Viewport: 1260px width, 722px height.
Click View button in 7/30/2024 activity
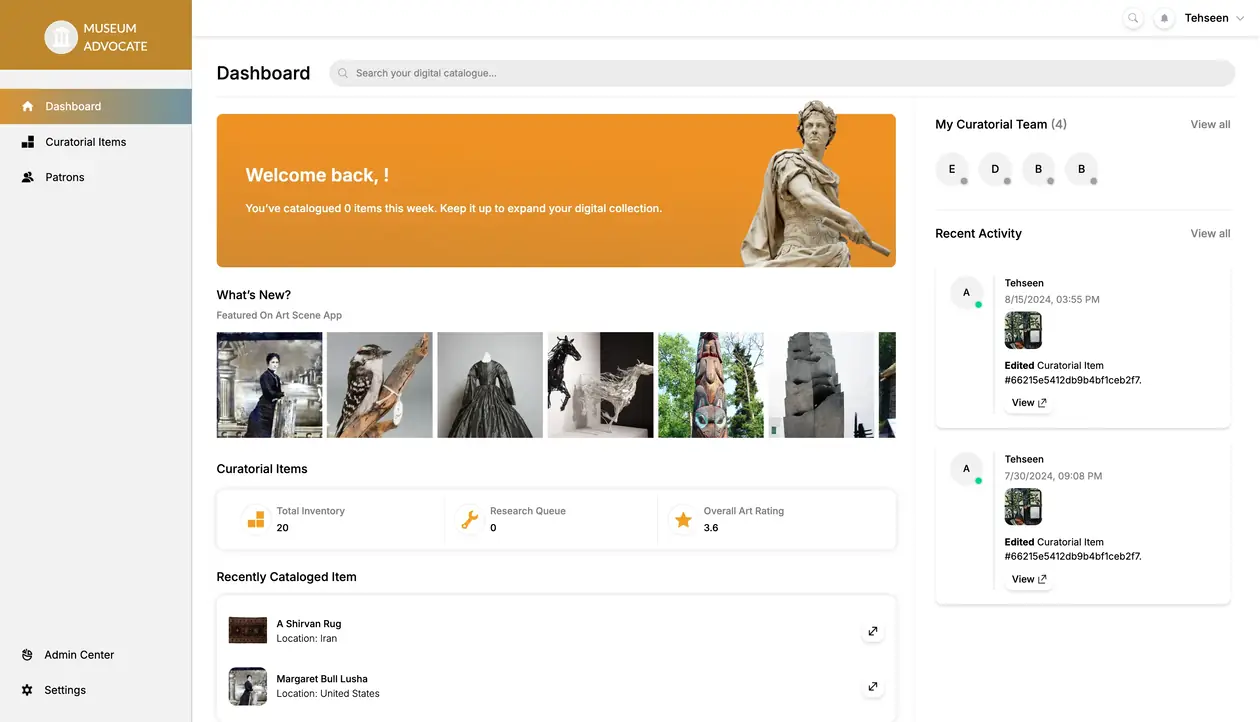pyautogui.click(x=1029, y=579)
